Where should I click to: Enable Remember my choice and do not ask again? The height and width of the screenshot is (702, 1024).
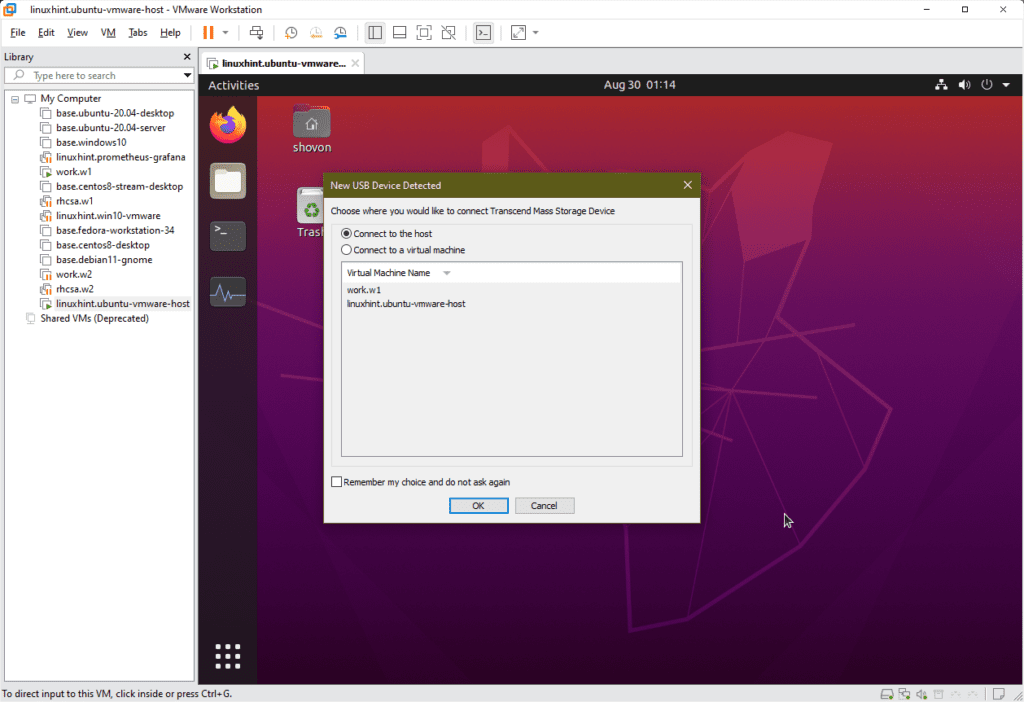[337, 481]
